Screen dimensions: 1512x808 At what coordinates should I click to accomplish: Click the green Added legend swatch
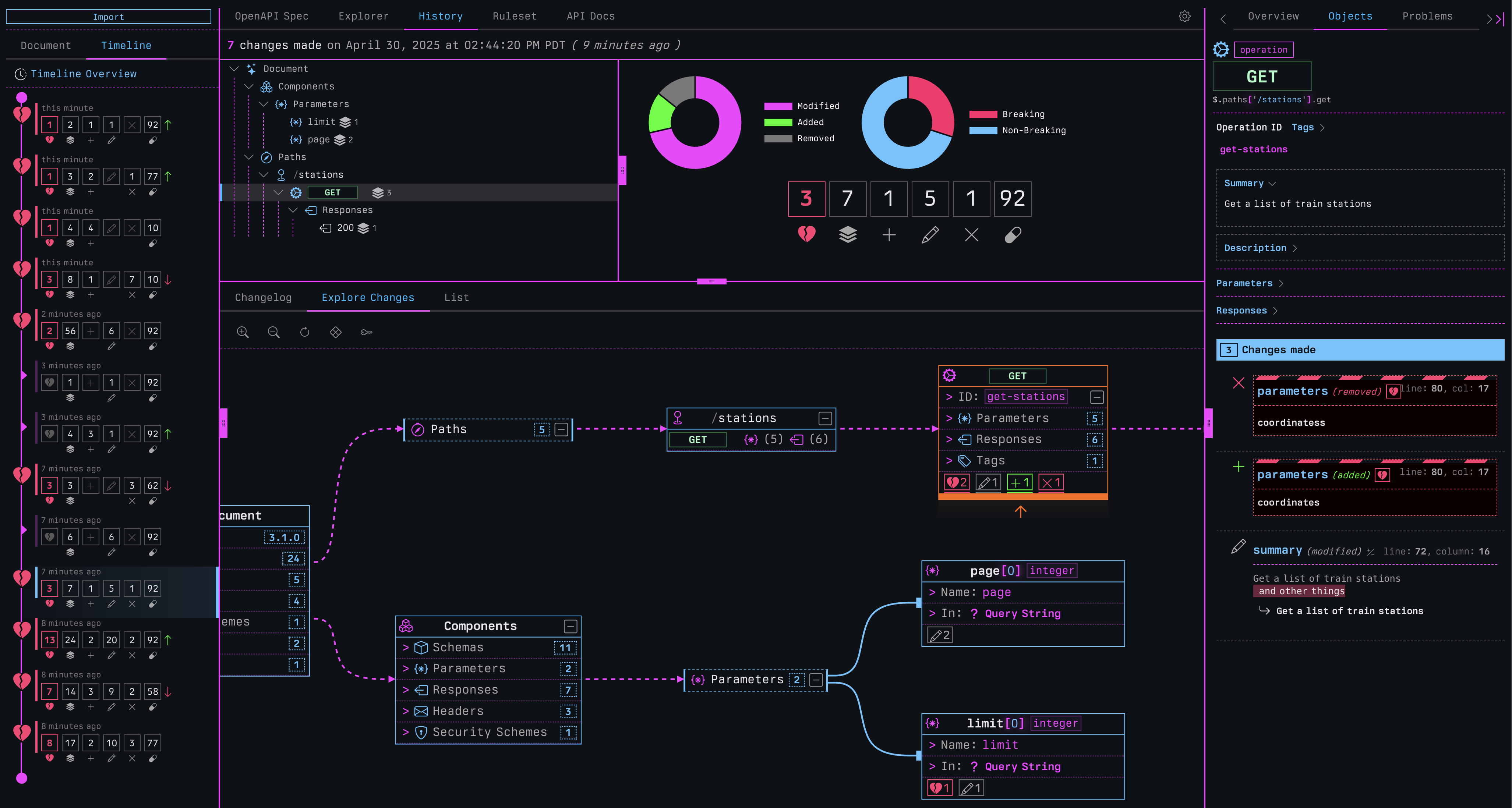tap(778, 122)
